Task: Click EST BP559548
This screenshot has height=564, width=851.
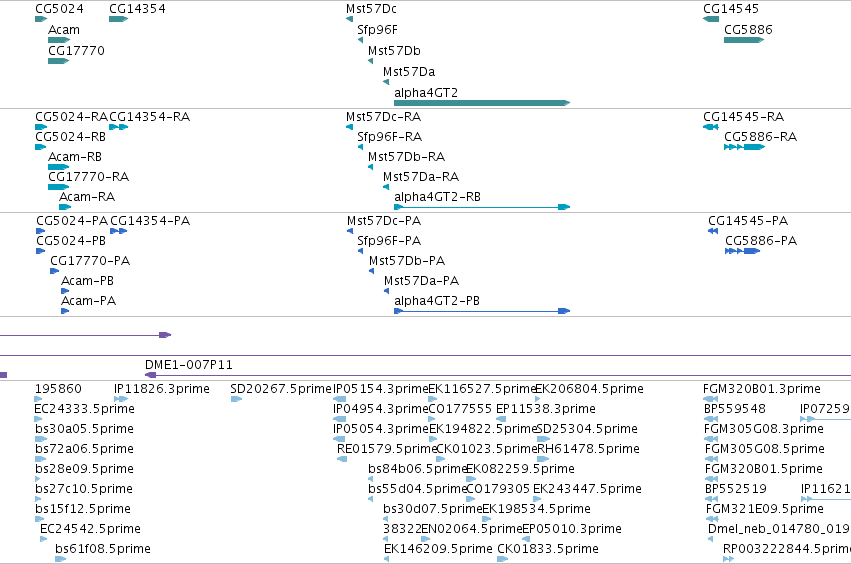Action: (734, 409)
